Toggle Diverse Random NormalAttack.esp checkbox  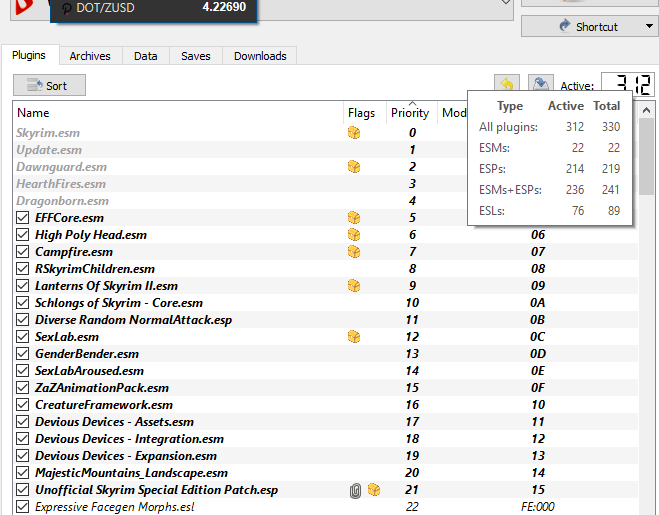pos(23,320)
